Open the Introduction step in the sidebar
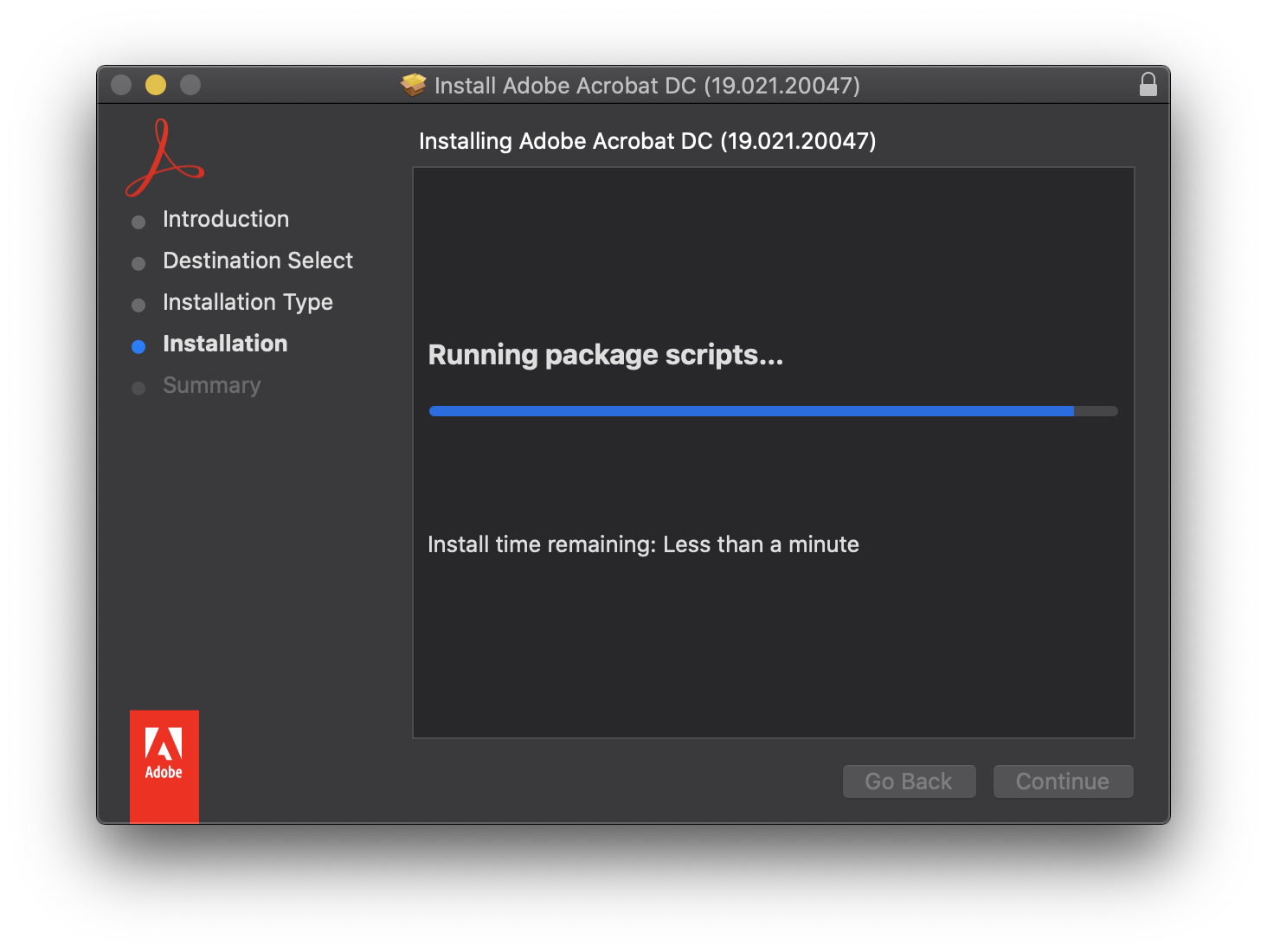Screen dimensions: 1267x952 226,219
